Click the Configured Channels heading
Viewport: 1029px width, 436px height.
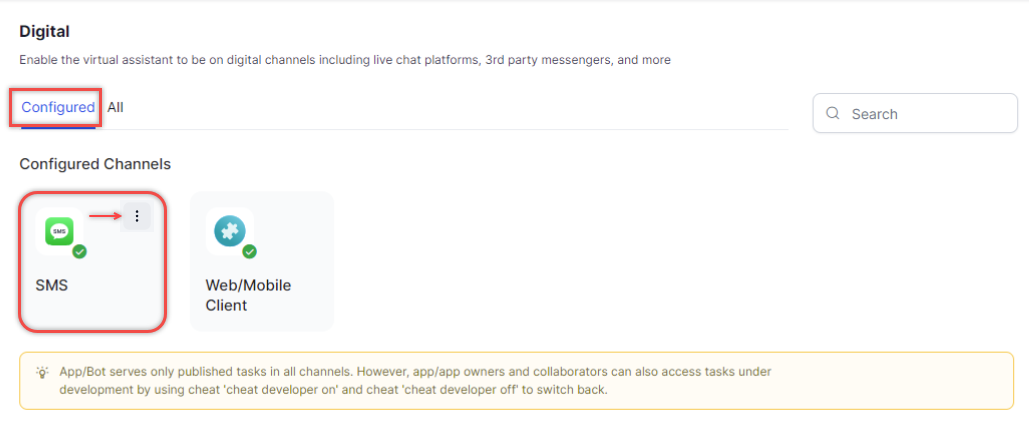point(95,163)
